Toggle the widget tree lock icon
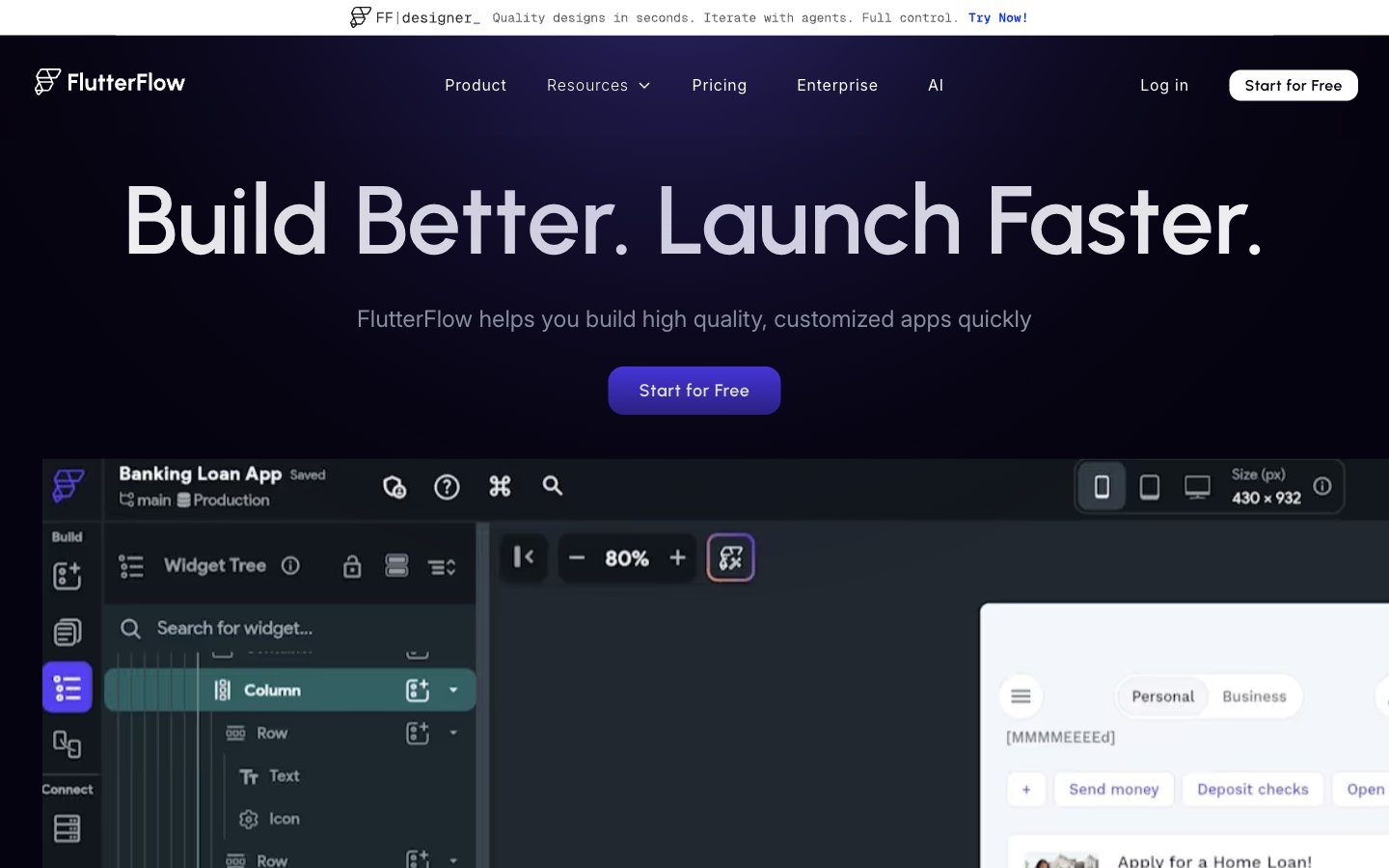 coord(352,566)
